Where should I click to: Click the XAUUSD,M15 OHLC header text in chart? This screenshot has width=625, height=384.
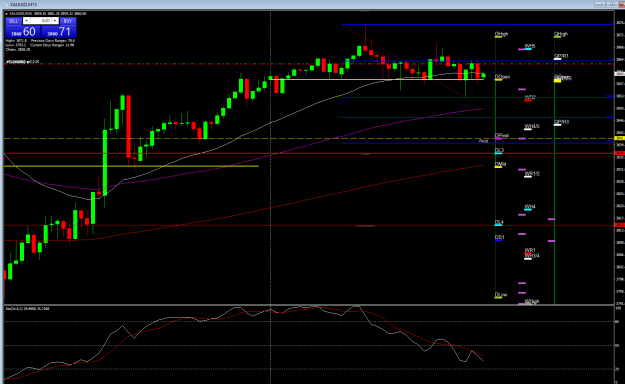point(48,14)
